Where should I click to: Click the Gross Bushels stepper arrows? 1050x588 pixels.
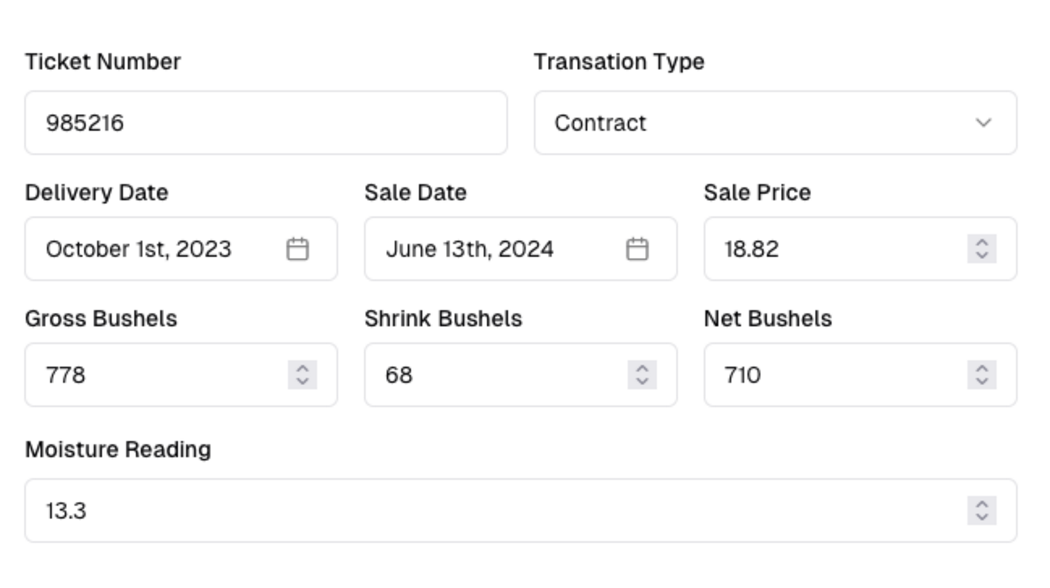click(x=302, y=375)
